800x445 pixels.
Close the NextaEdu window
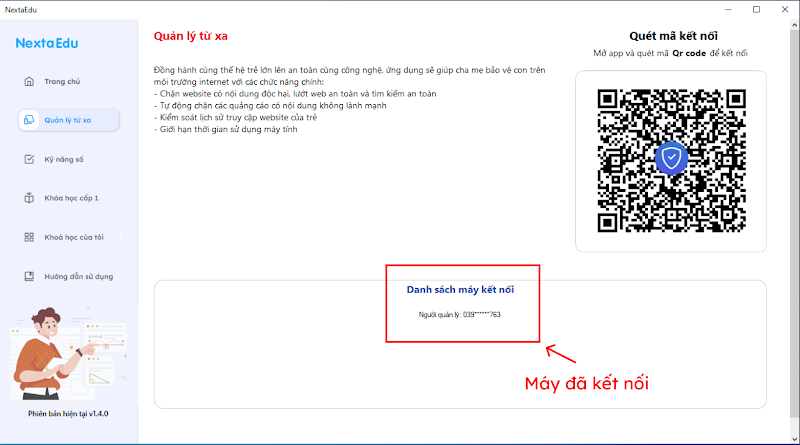785,9
